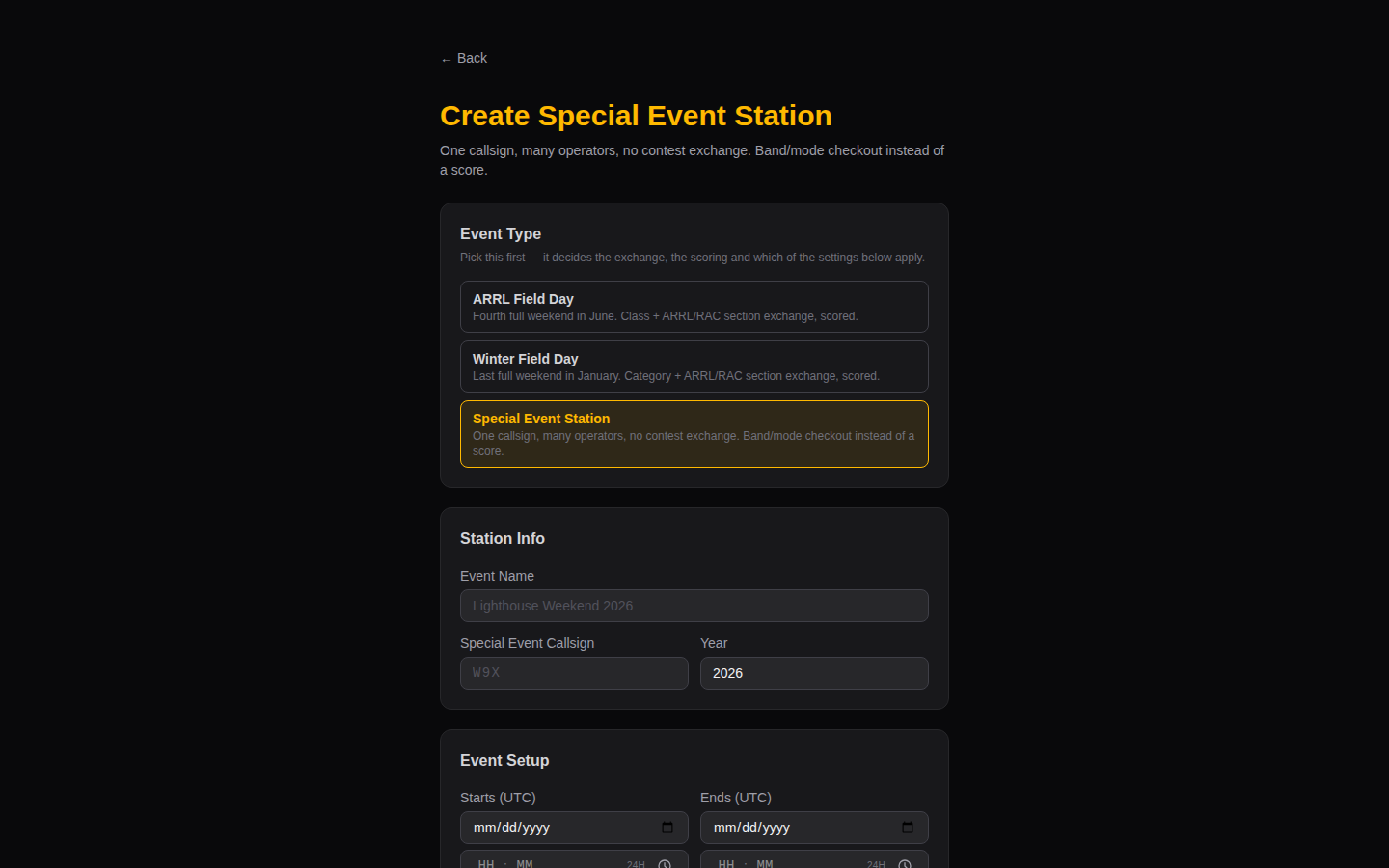Open calendar picker for Ends date
This screenshot has height=868, width=1389.
tap(908, 827)
